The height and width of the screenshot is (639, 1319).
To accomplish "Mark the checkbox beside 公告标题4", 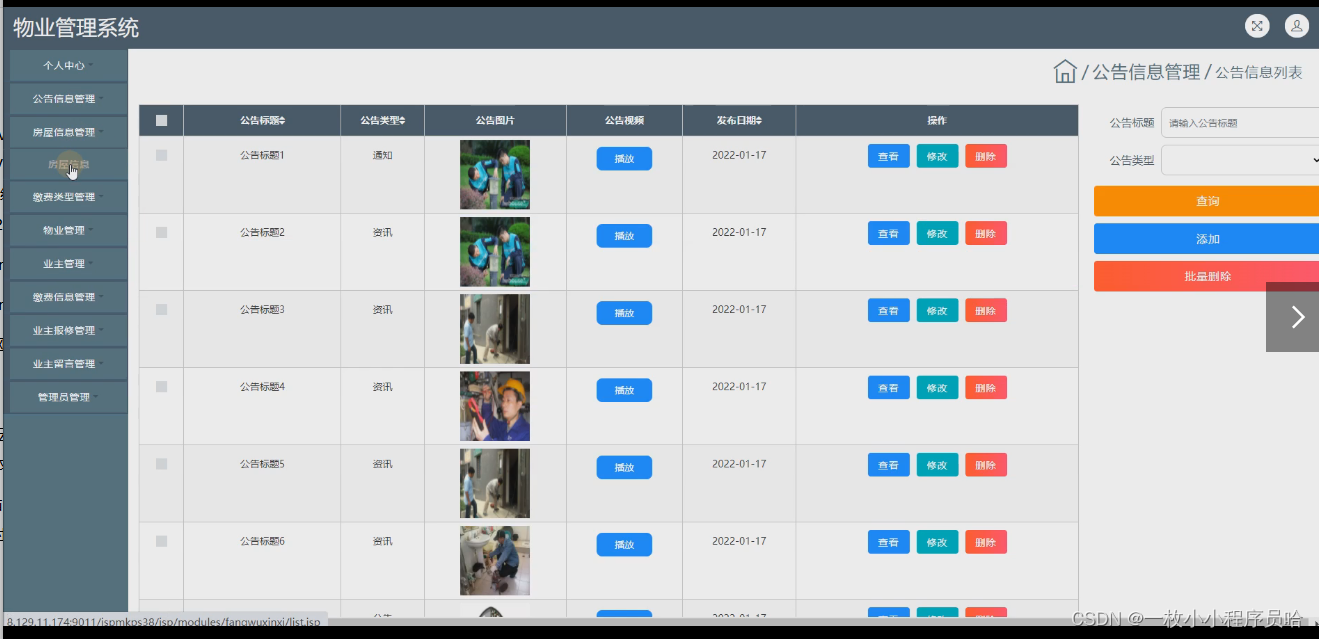I will click(162, 386).
